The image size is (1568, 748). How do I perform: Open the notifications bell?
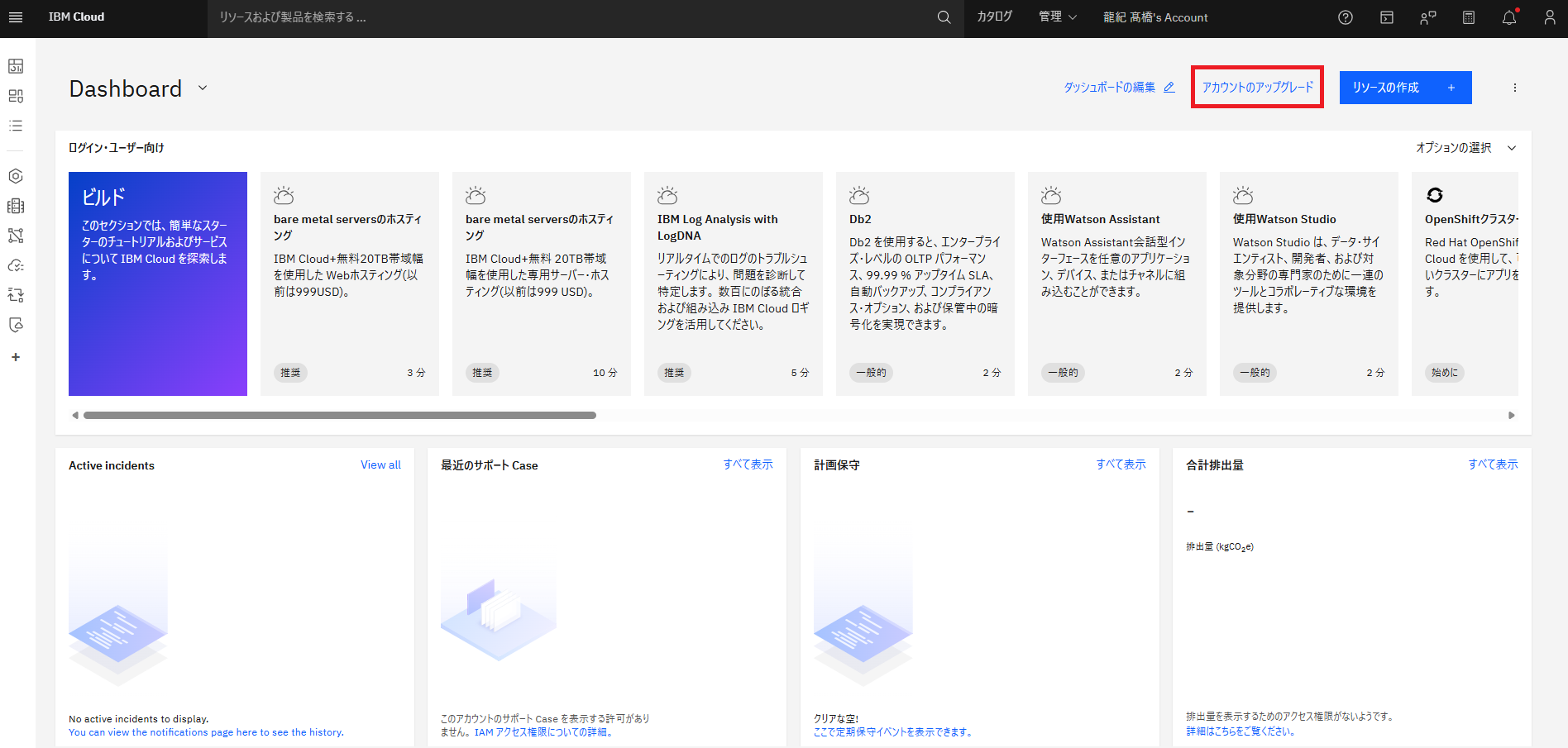[x=1509, y=17]
